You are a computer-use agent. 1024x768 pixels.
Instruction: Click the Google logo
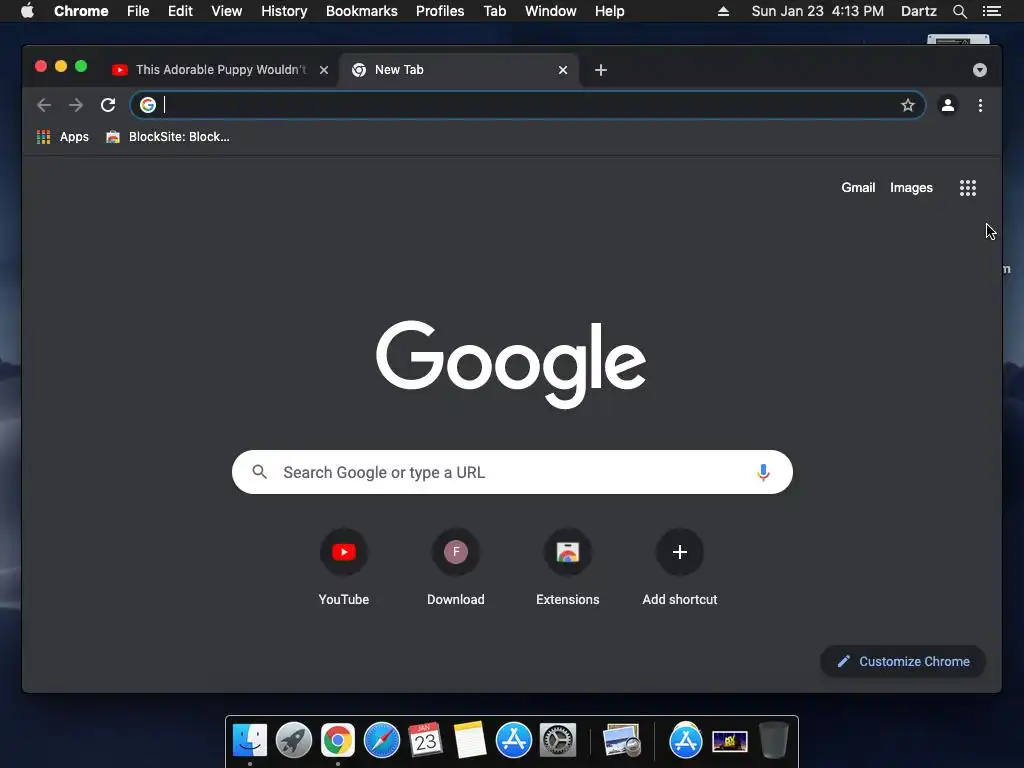511,363
